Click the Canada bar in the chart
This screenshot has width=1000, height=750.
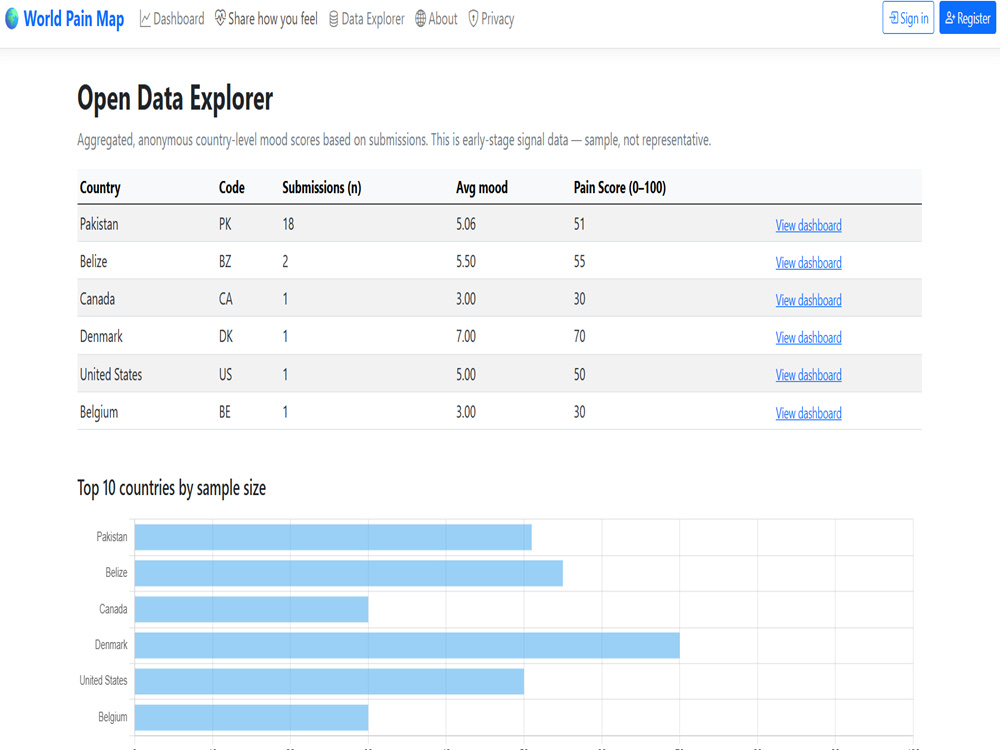pyautogui.click(x=251, y=609)
